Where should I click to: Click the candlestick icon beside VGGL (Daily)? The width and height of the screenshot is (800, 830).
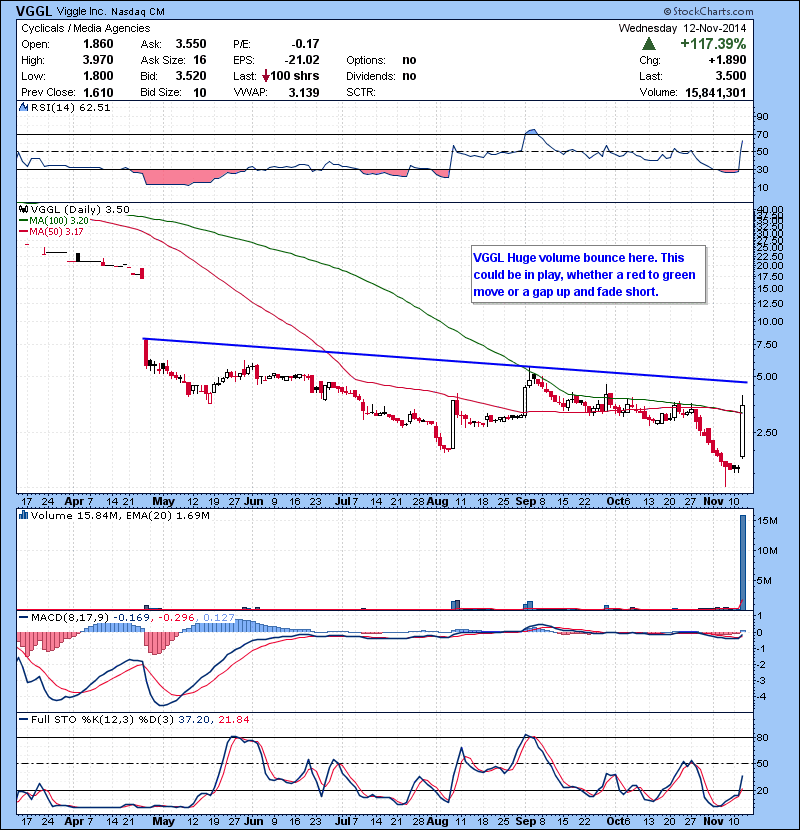click(23, 209)
